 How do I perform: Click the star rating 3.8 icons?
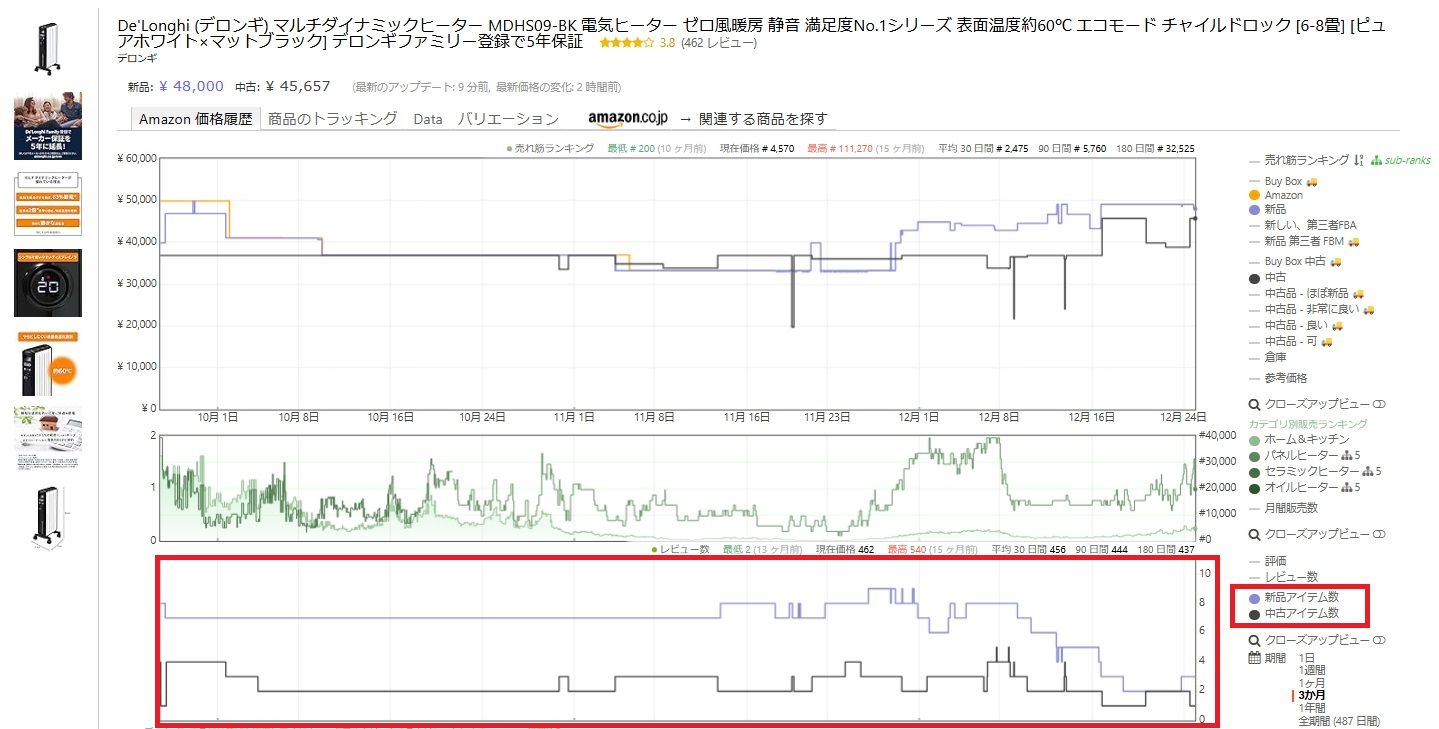pos(627,43)
